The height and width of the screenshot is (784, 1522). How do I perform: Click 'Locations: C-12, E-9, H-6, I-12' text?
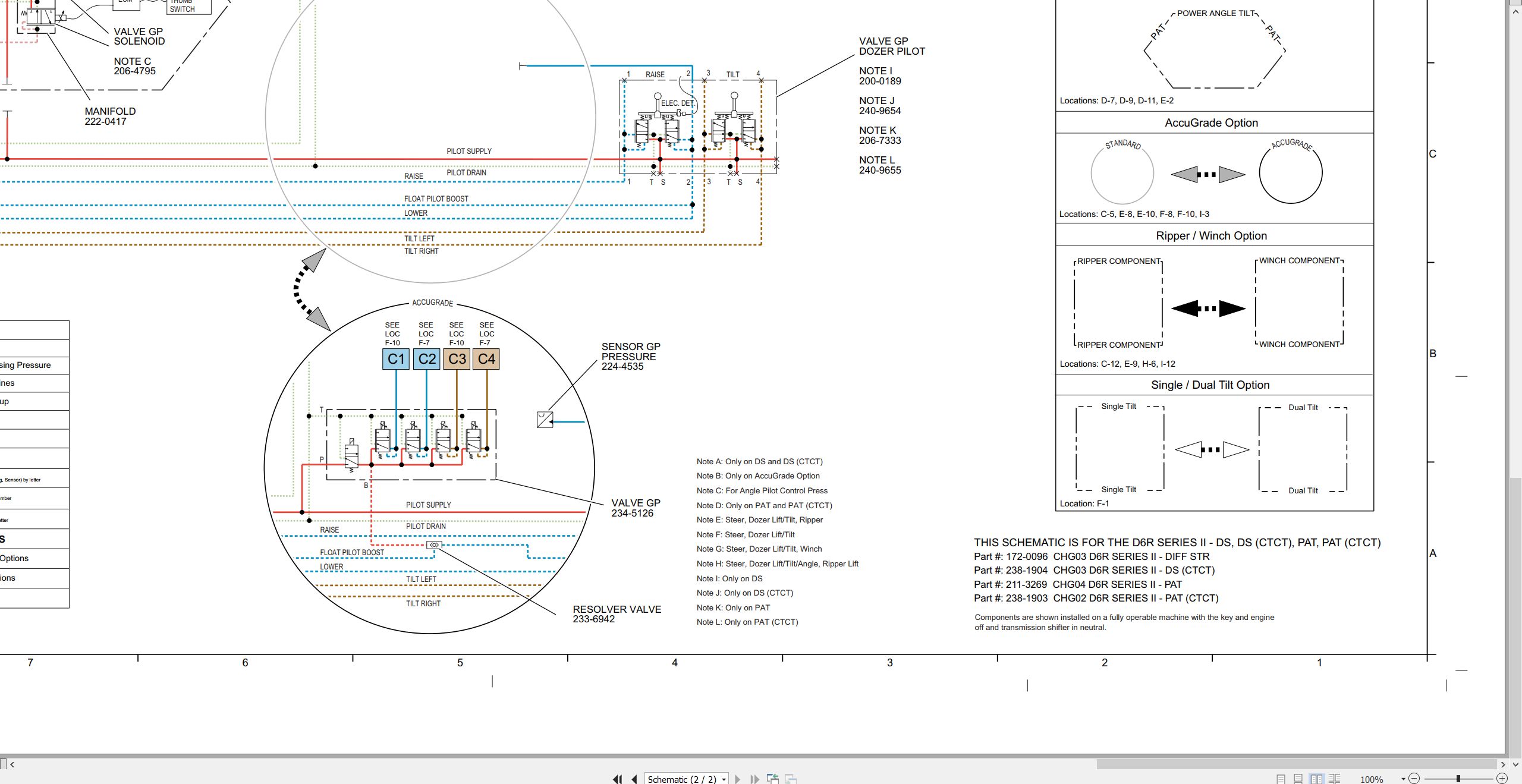click(1117, 364)
